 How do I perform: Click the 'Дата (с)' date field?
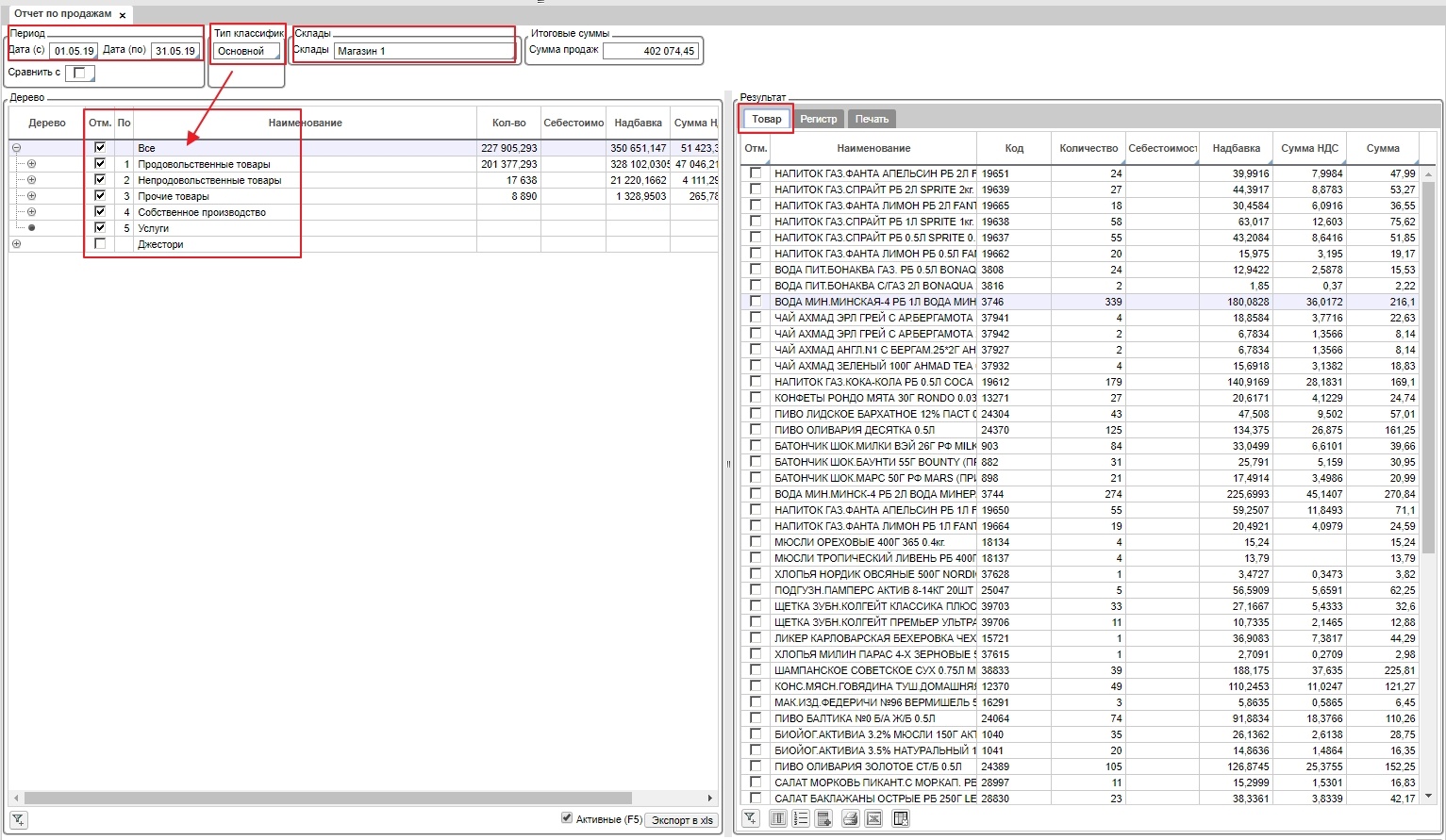coord(73,51)
